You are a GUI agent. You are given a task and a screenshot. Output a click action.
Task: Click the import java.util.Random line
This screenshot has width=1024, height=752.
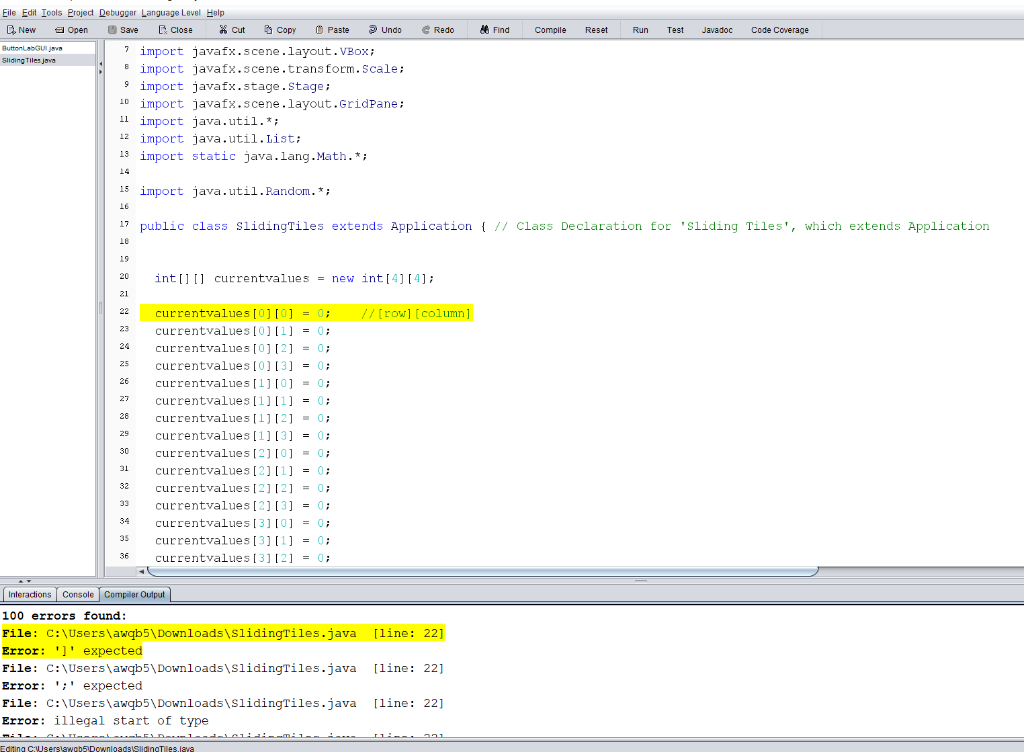click(x=234, y=191)
